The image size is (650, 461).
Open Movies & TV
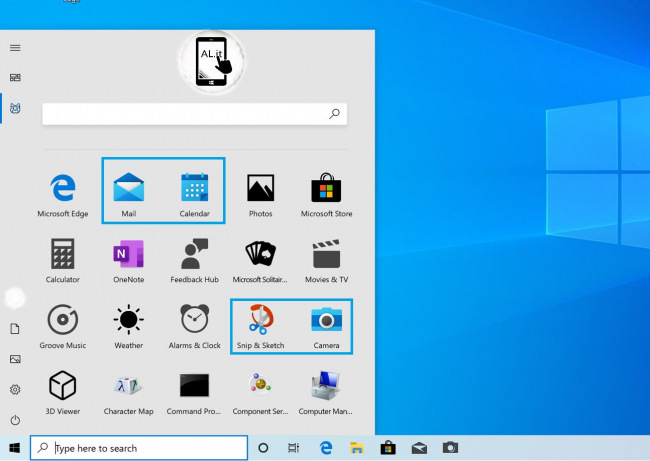click(326, 261)
